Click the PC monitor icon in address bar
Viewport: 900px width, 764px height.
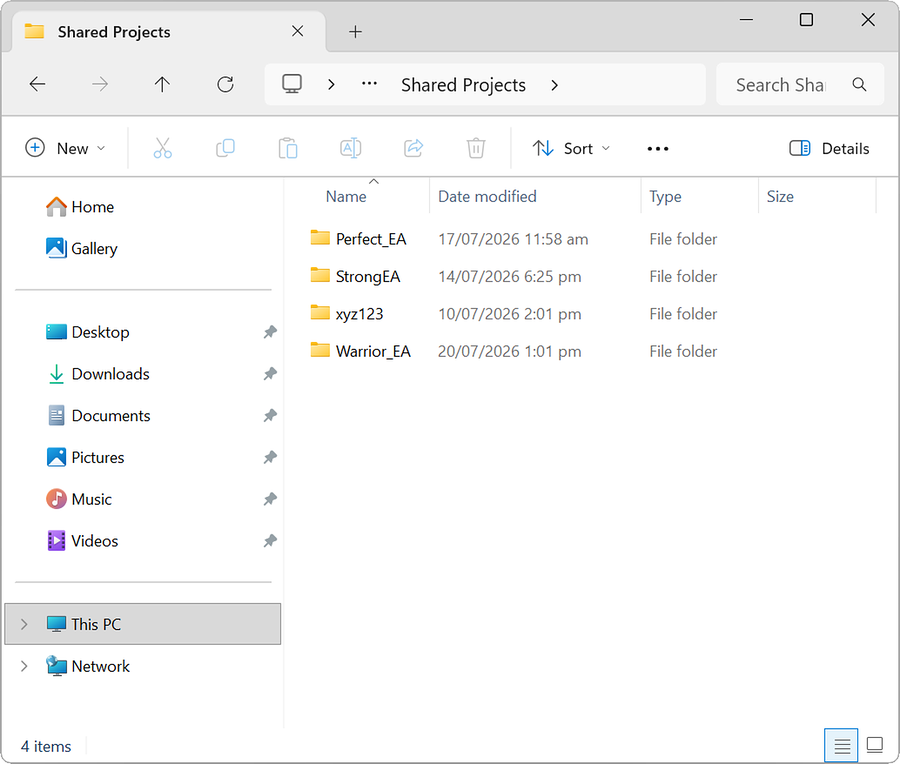click(292, 84)
